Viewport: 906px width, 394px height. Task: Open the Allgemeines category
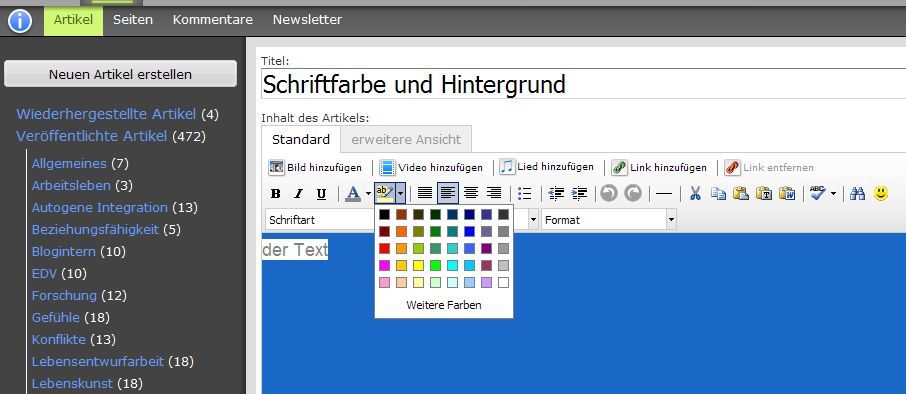[x=69, y=163]
